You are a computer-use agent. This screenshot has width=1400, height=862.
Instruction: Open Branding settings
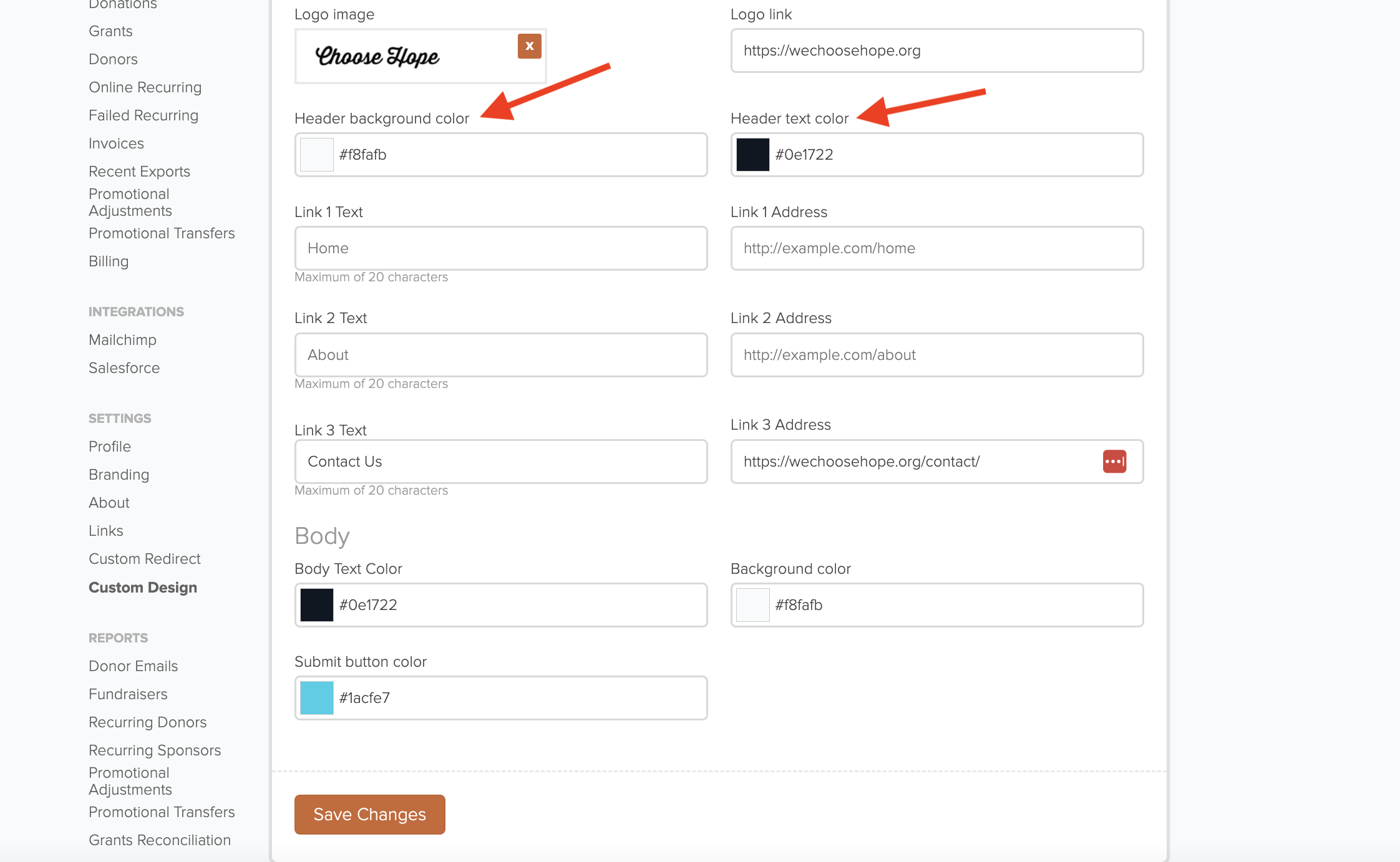point(119,475)
